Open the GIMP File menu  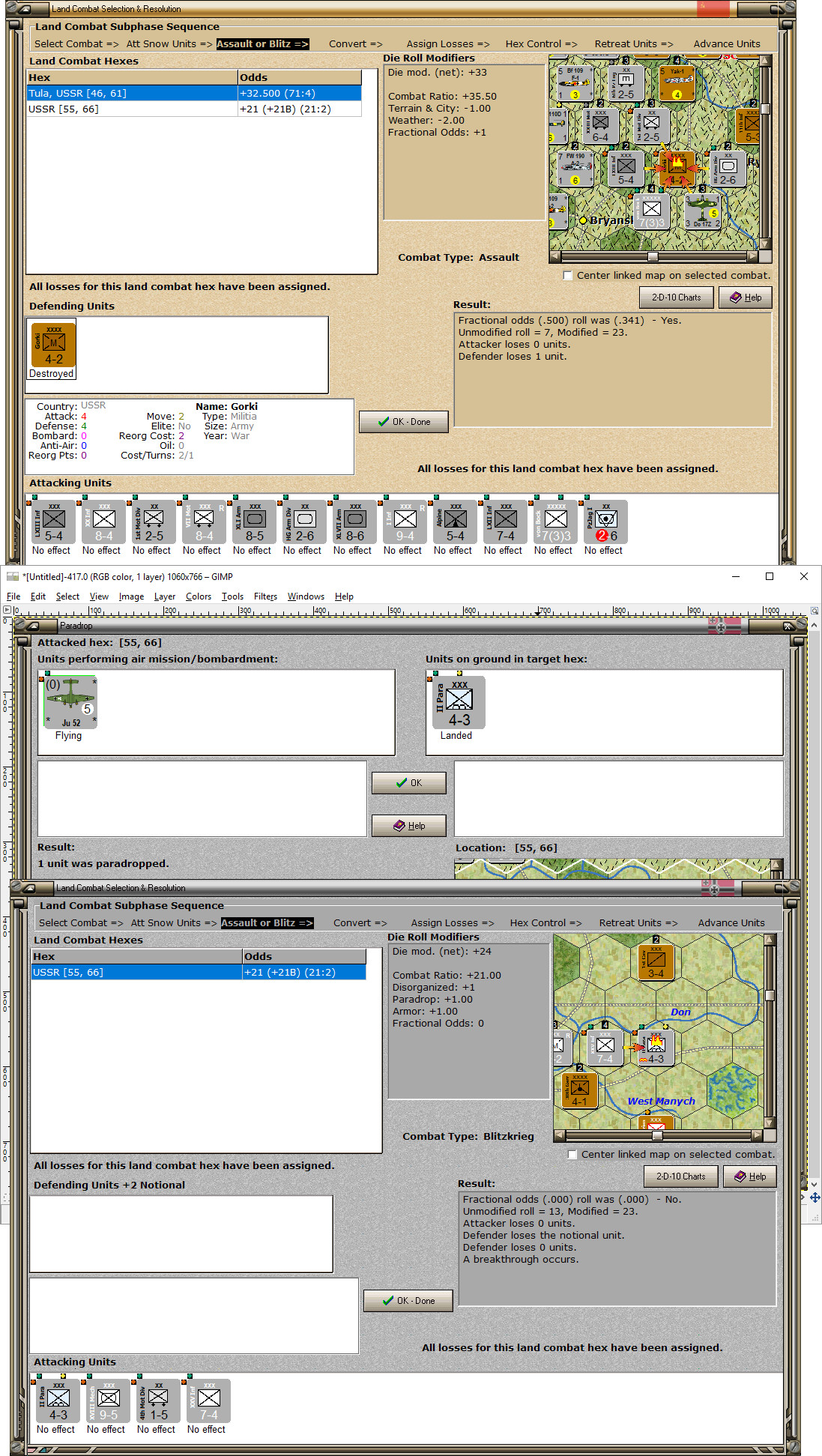(13, 596)
